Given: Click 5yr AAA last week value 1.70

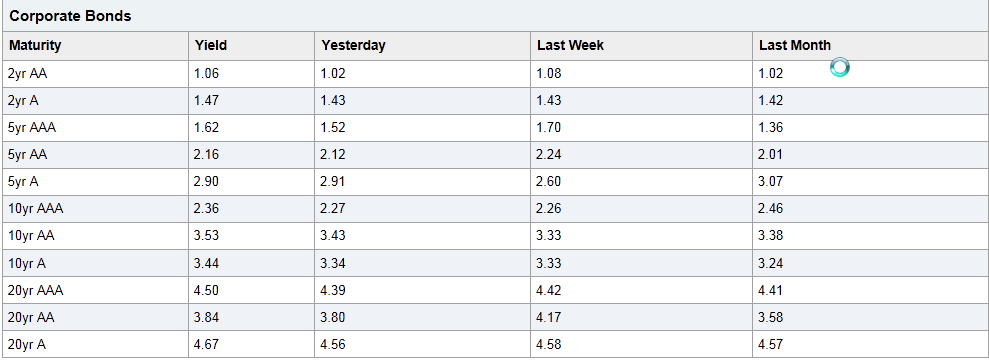Looking at the screenshot, I should tap(549, 127).
